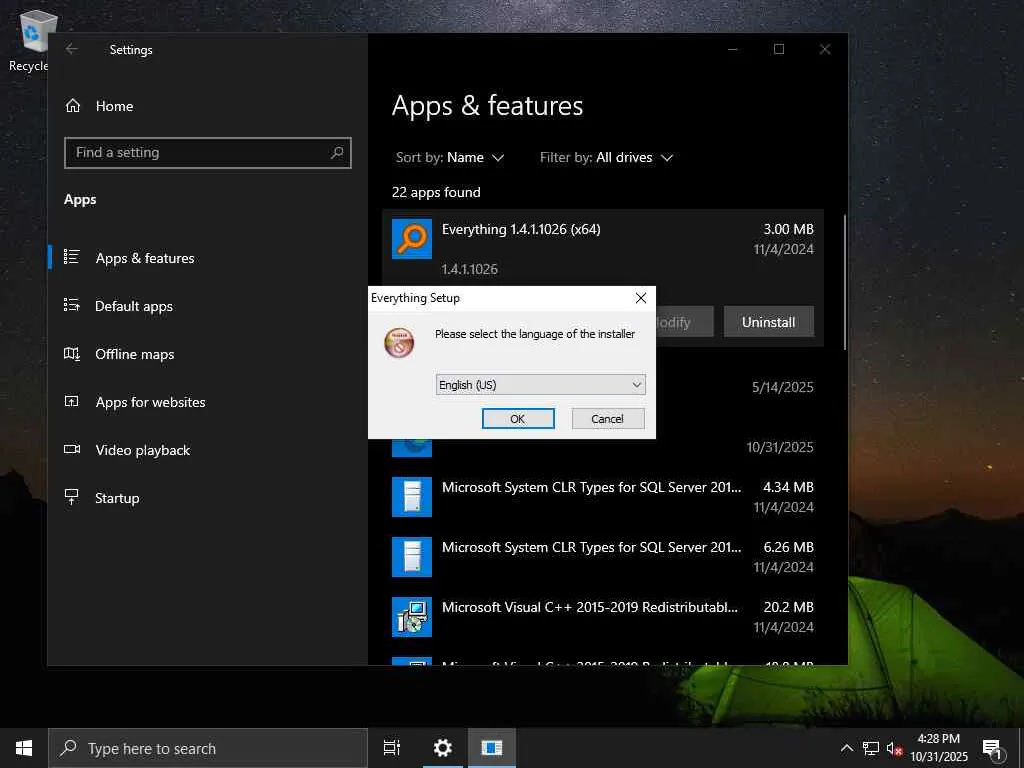Screen dimensions: 1024x768
Task: Click the muted volume tray icon
Action: 895,748
